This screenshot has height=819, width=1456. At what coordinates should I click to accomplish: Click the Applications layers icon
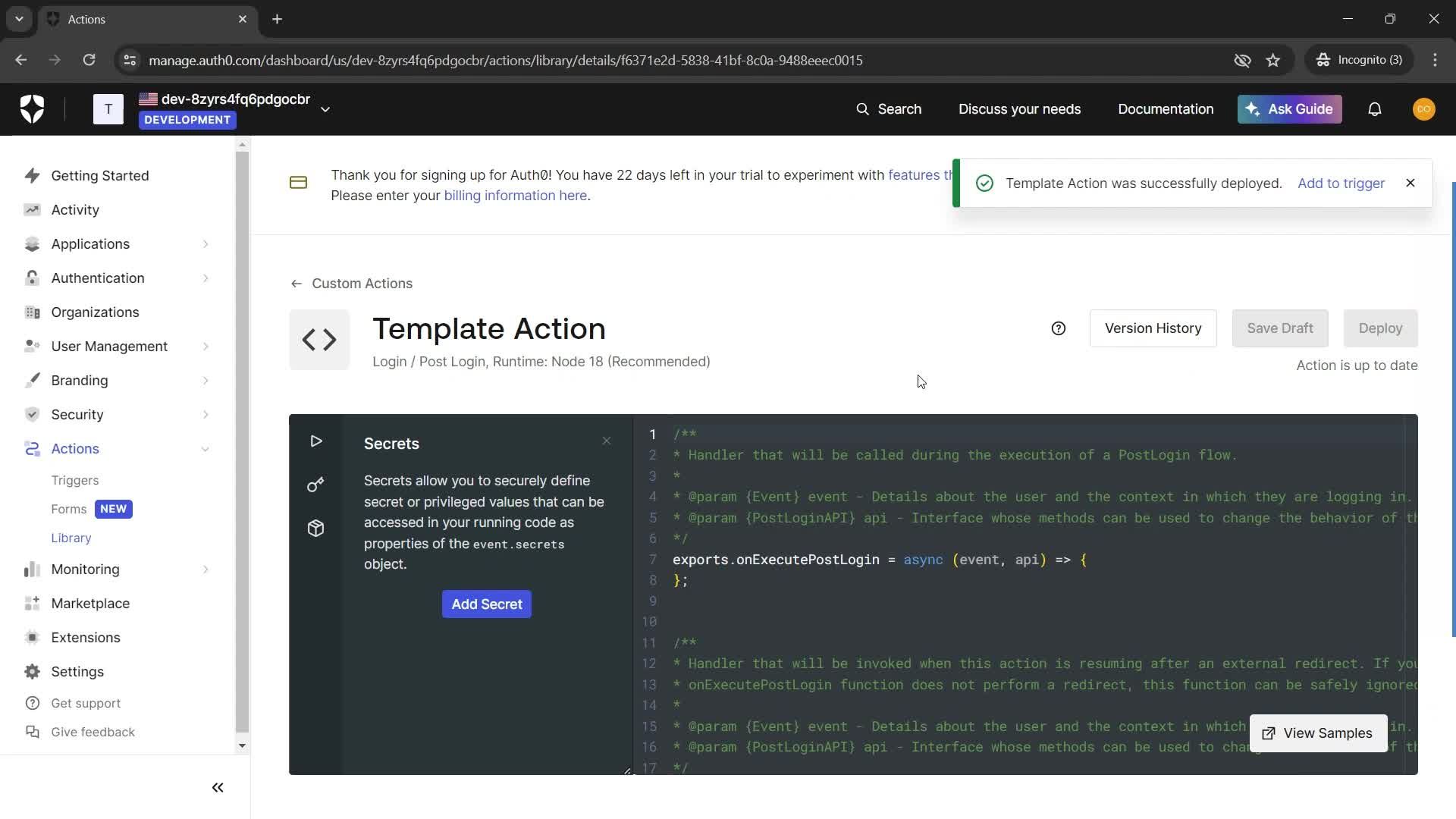click(32, 244)
